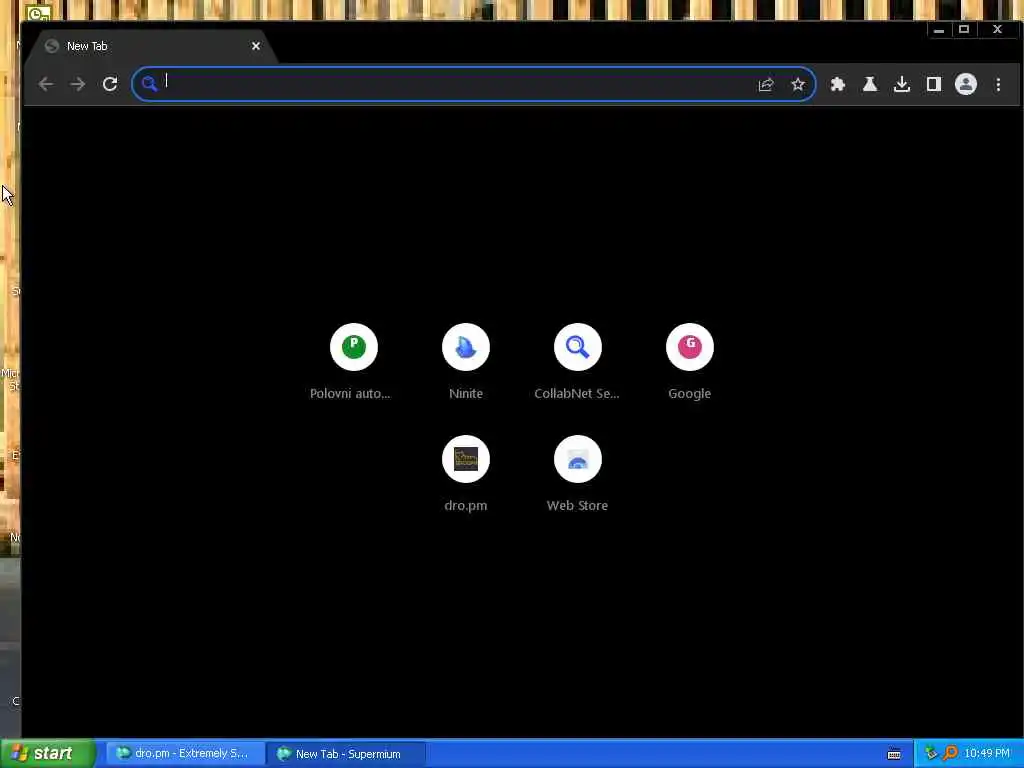Switch to New Tab - Supermium taskbar item
The image size is (1024, 768).
[x=346, y=754]
